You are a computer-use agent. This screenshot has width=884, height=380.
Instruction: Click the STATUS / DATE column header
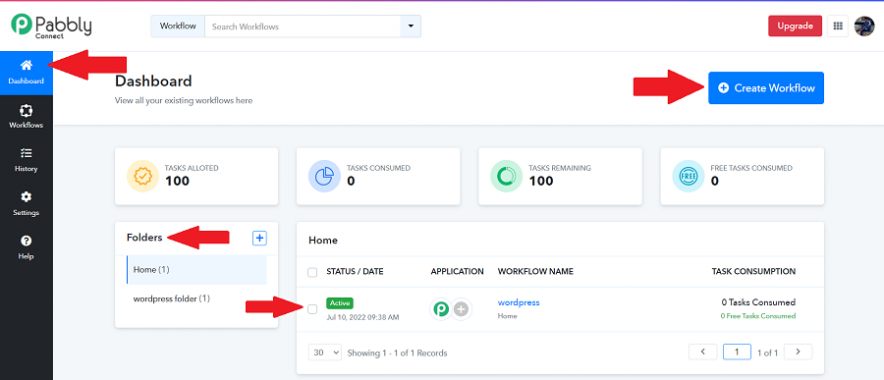pyautogui.click(x=355, y=272)
